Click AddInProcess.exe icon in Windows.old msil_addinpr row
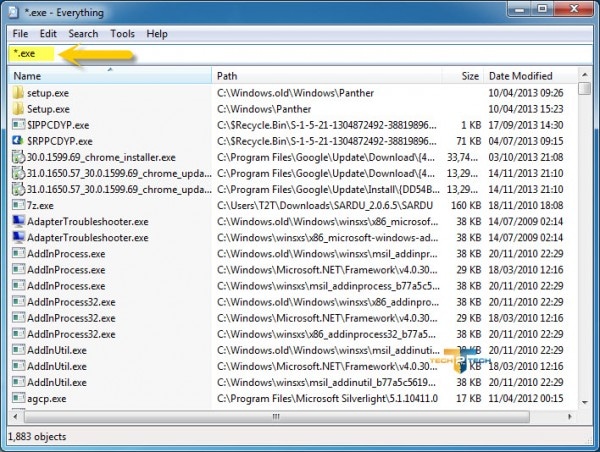 point(18,253)
